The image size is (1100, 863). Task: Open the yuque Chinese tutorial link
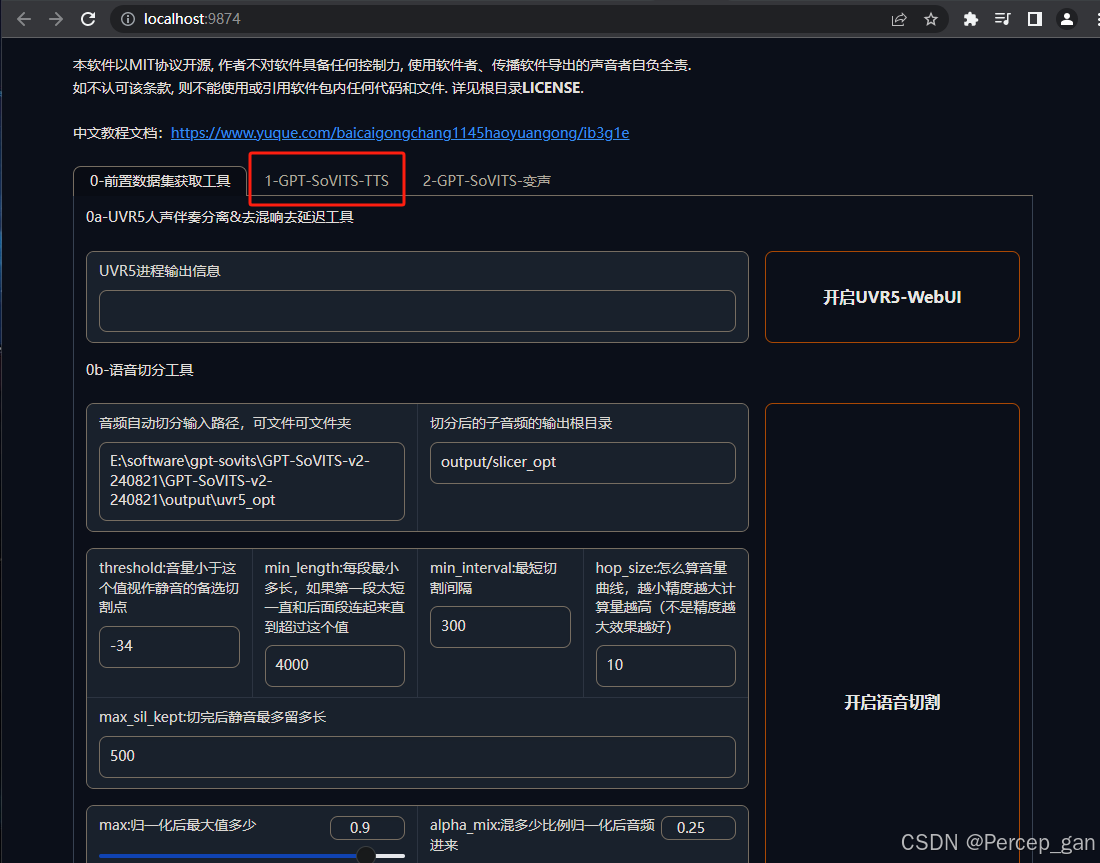point(400,133)
